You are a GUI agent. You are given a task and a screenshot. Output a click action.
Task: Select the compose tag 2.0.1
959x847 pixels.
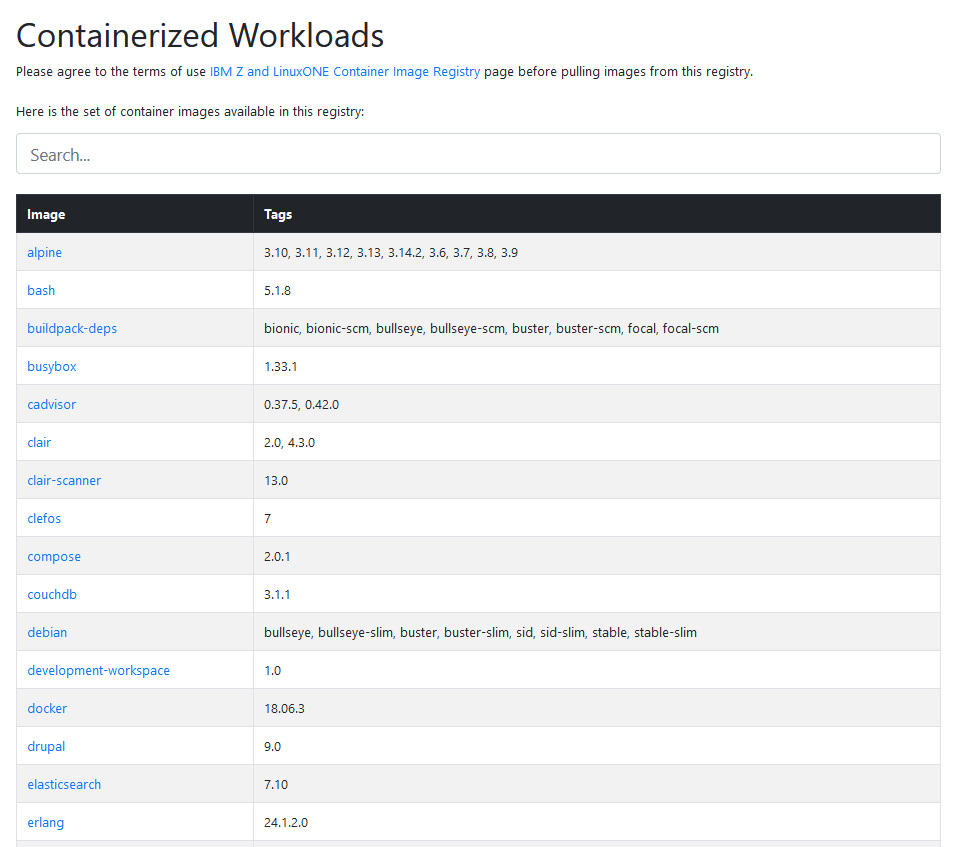point(277,557)
